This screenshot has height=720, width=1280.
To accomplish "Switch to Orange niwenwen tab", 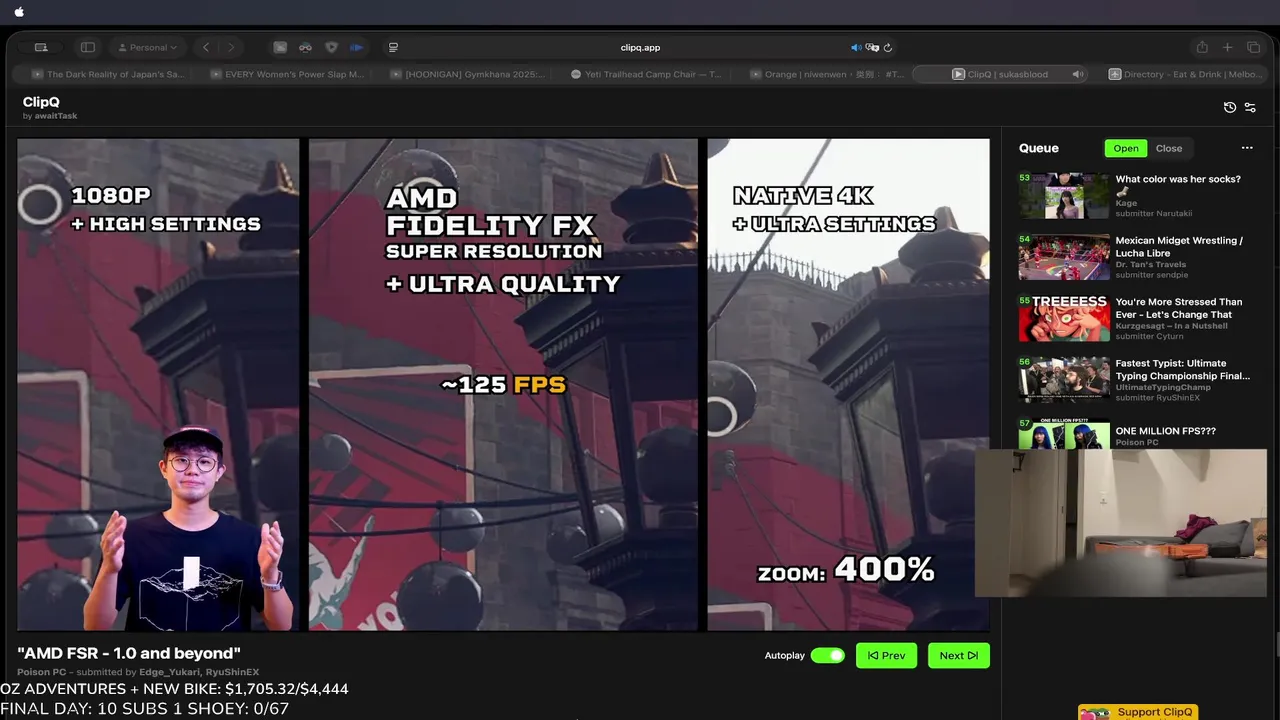I will (x=827, y=74).
